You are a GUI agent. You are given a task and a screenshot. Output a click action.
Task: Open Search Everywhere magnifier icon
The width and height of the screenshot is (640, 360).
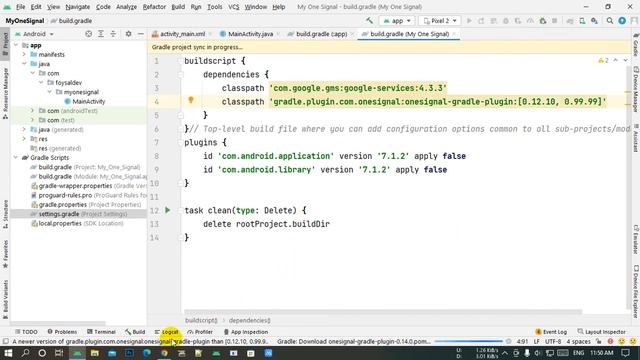pos(610,20)
